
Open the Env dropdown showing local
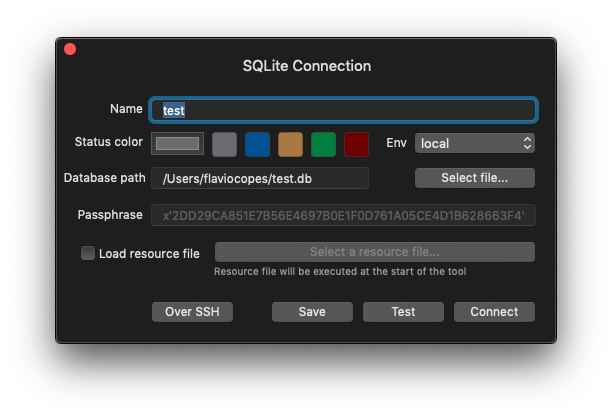[x=475, y=143]
